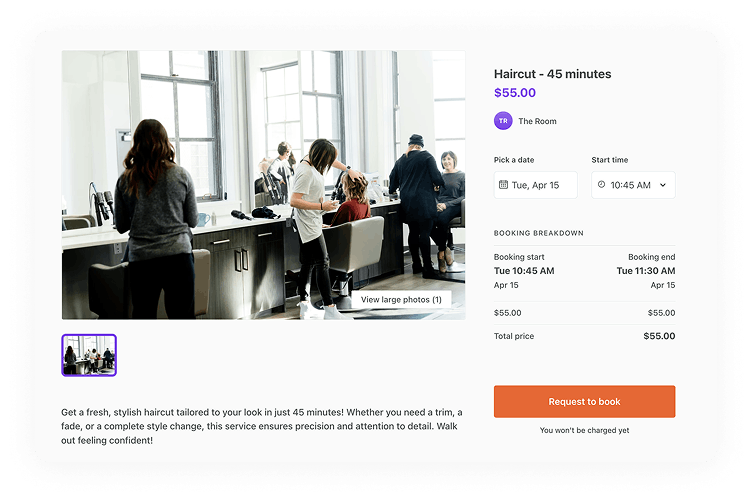Image resolution: width=752 pixels, height=501 pixels.
Task: Click the Booking end Tue 11:30 AM
Action: click(x=646, y=271)
